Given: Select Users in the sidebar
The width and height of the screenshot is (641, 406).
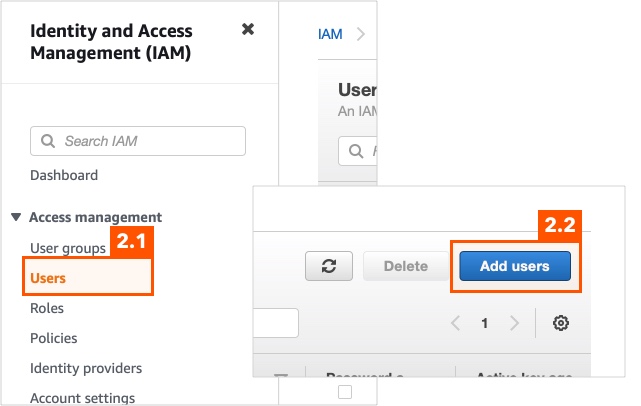Looking at the screenshot, I should click(x=48, y=278).
